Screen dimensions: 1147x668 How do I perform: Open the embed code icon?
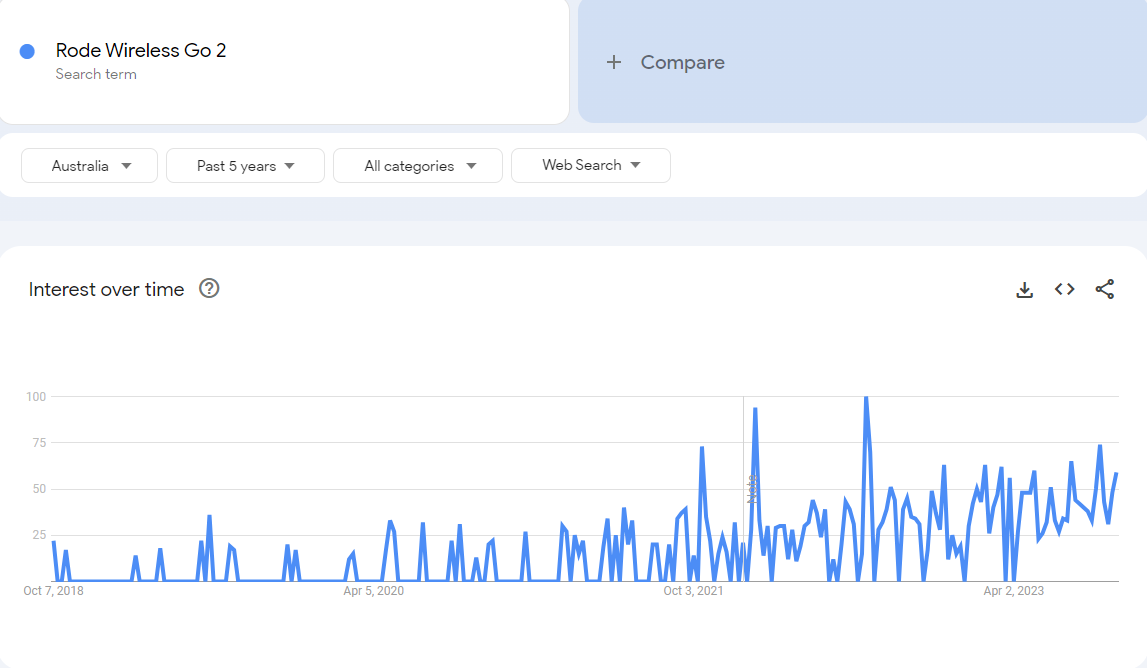click(x=1064, y=289)
